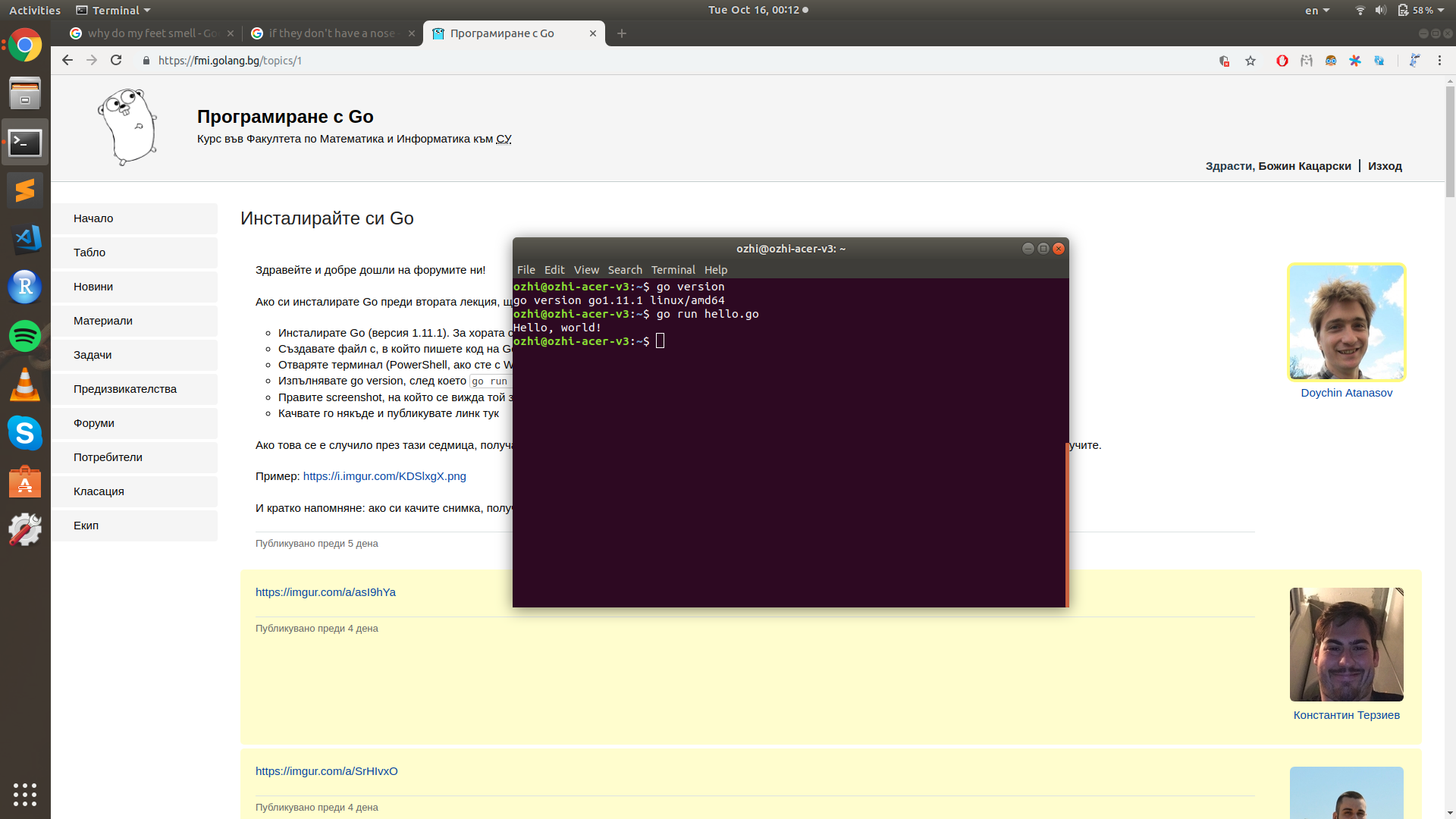This screenshot has height=819, width=1456.
Task: Open Форуми in the sidebar
Action: (134, 423)
